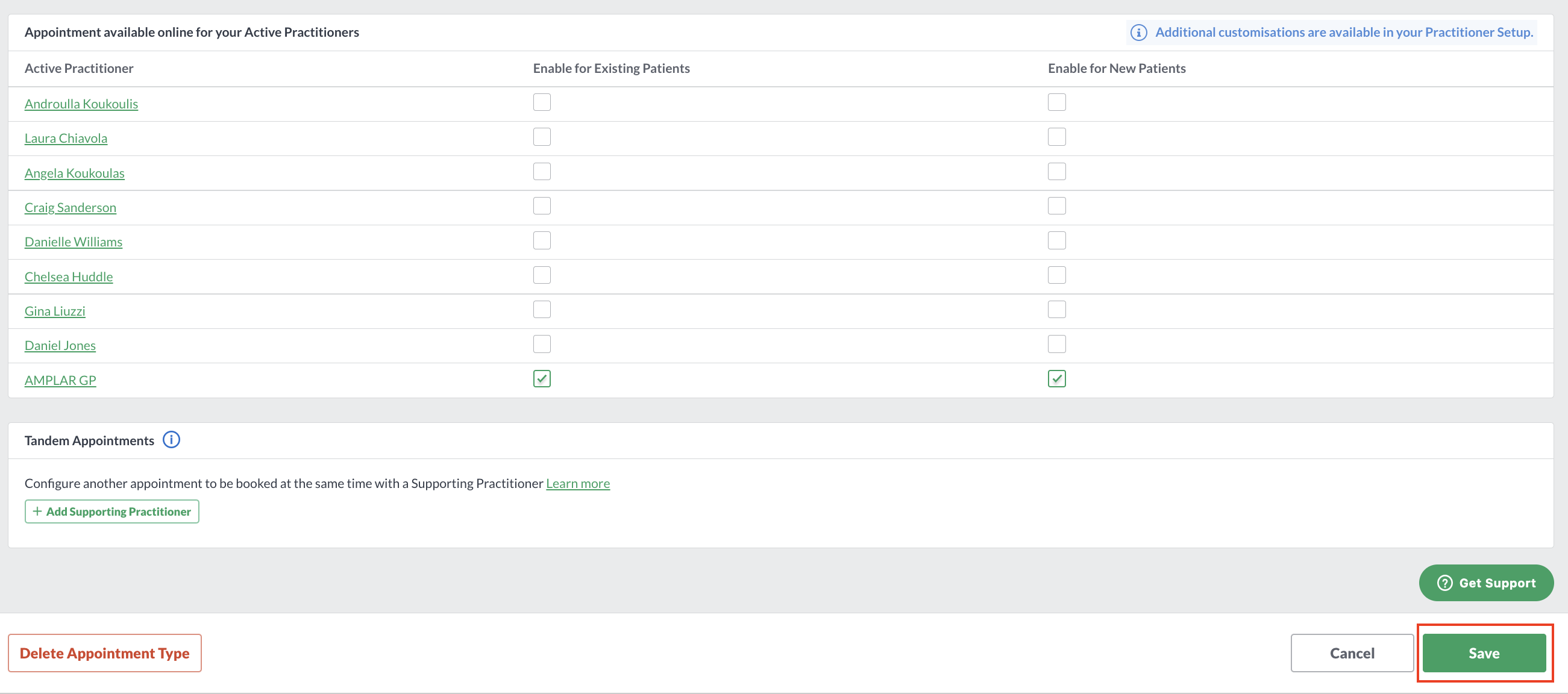Save the appointment type settings

pyautogui.click(x=1484, y=652)
